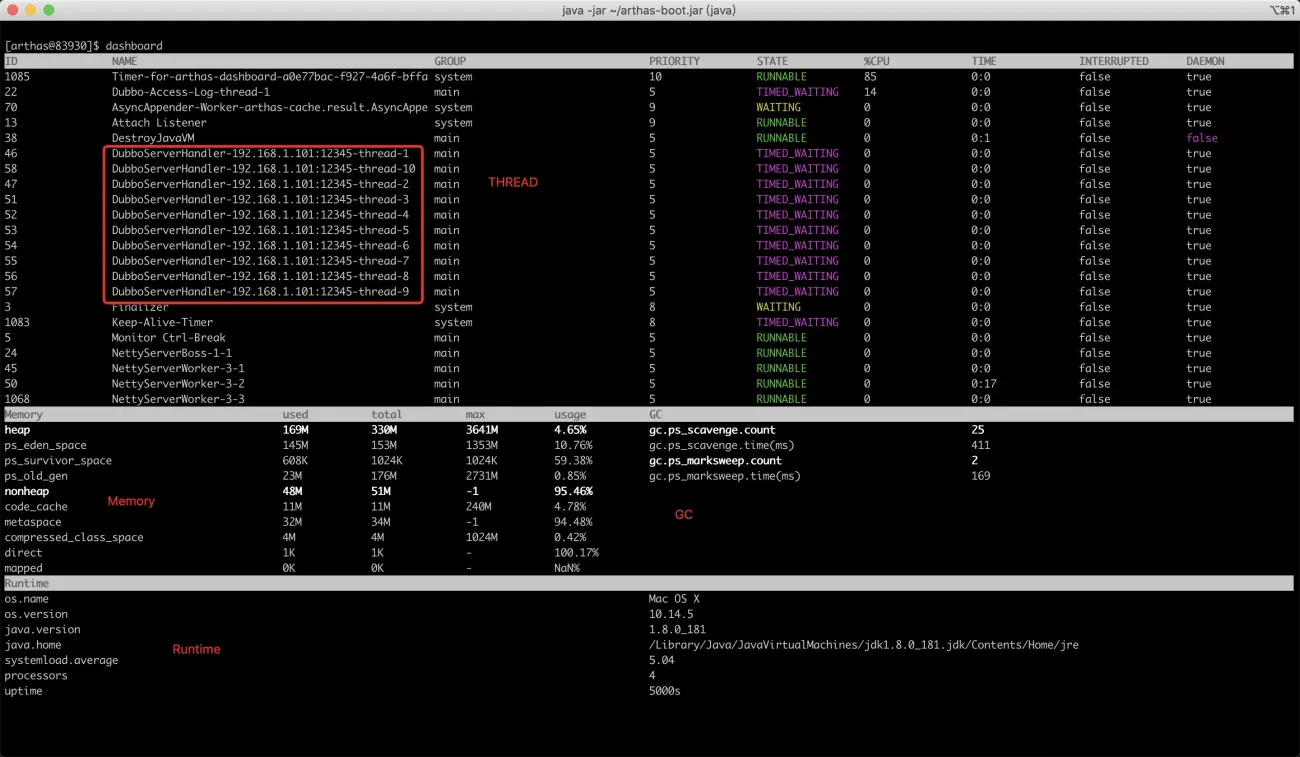Click the mapped usage value NaN%
1300x757 pixels.
(567, 568)
